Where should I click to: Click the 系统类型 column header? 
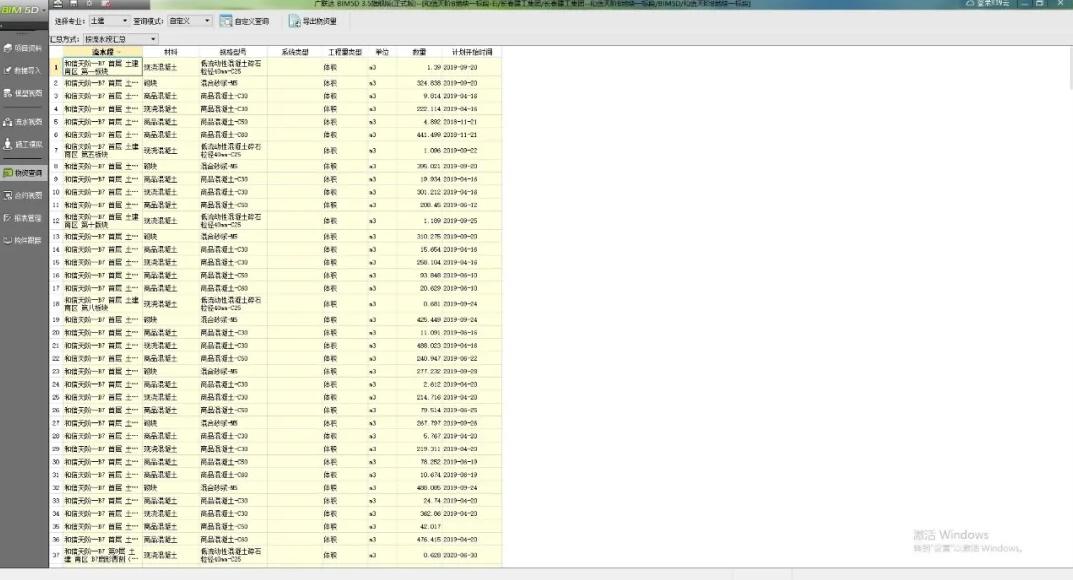(x=294, y=52)
